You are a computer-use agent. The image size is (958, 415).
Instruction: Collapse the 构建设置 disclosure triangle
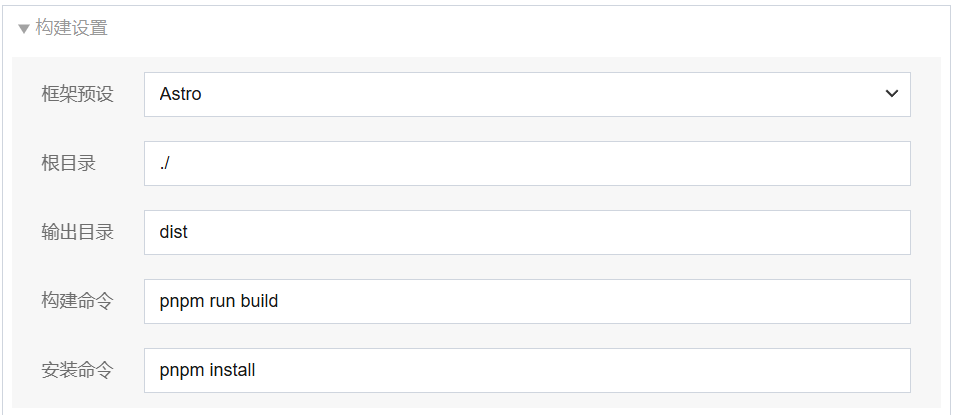[x=24, y=29]
